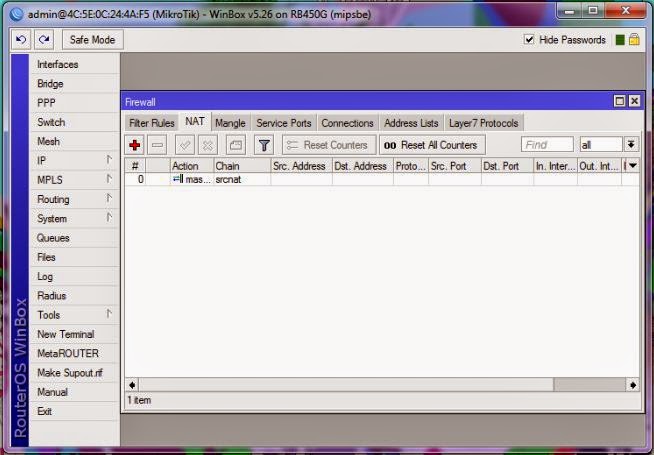Switch to the Connections tab
This screenshot has width=654, height=455.
pyautogui.click(x=347, y=123)
